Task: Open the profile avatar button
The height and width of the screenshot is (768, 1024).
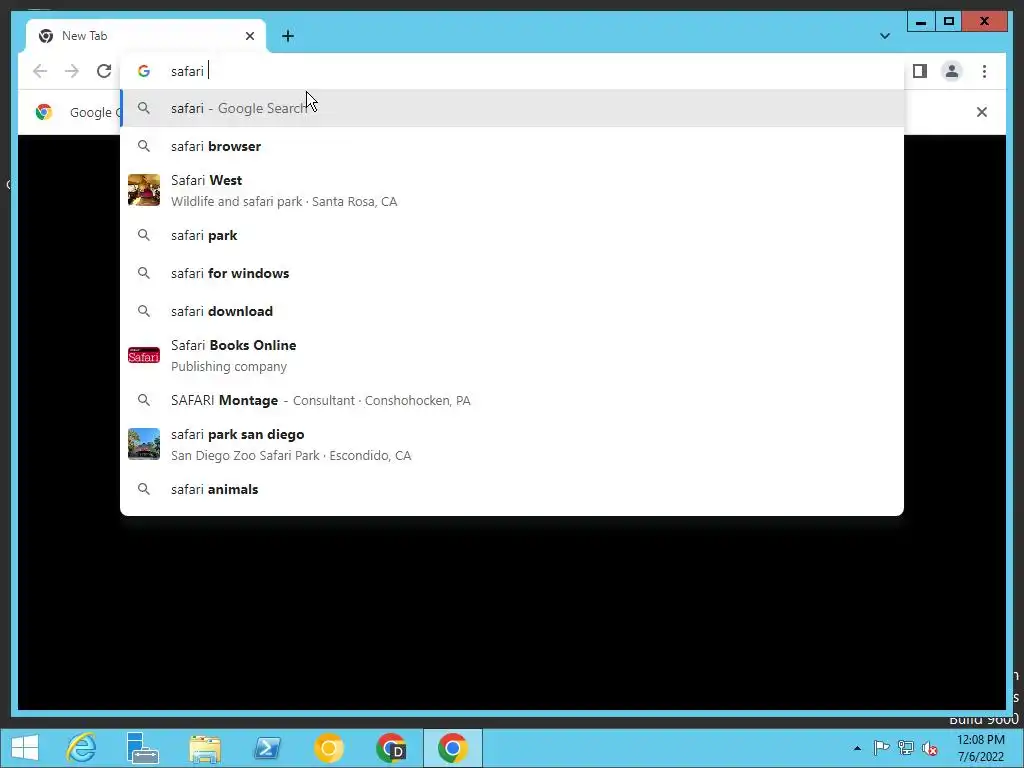Action: pos(952,71)
